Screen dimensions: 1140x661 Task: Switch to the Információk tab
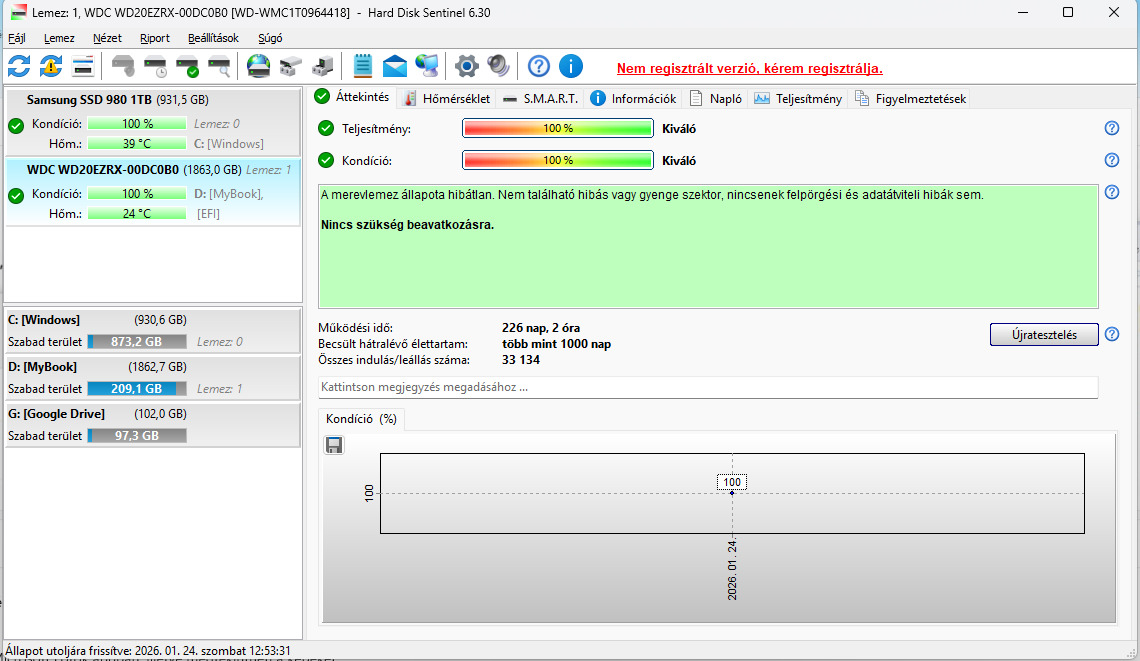[633, 98]
